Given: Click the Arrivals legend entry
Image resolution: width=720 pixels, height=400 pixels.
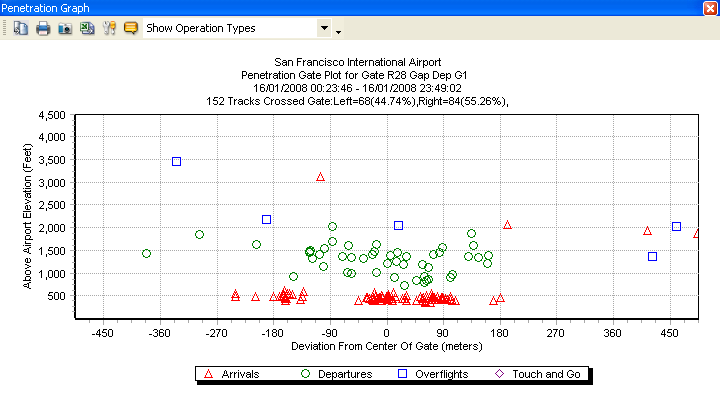Looking at the screenshot, I should [x=232, y=374].
